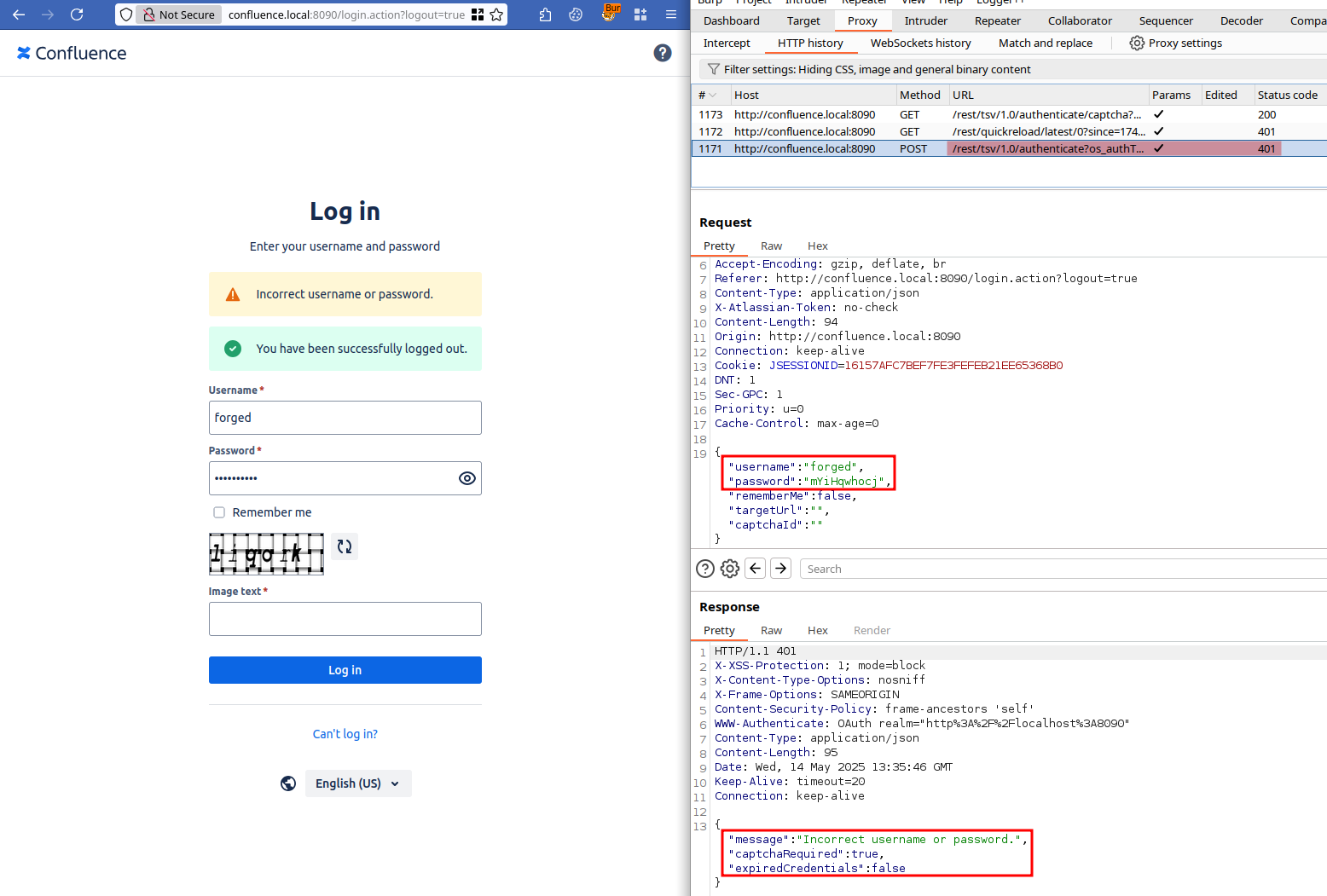The width and height of the screenshot is (1327, 896).
Task: Sort by the URL column header
Action: coord(1048,95)
